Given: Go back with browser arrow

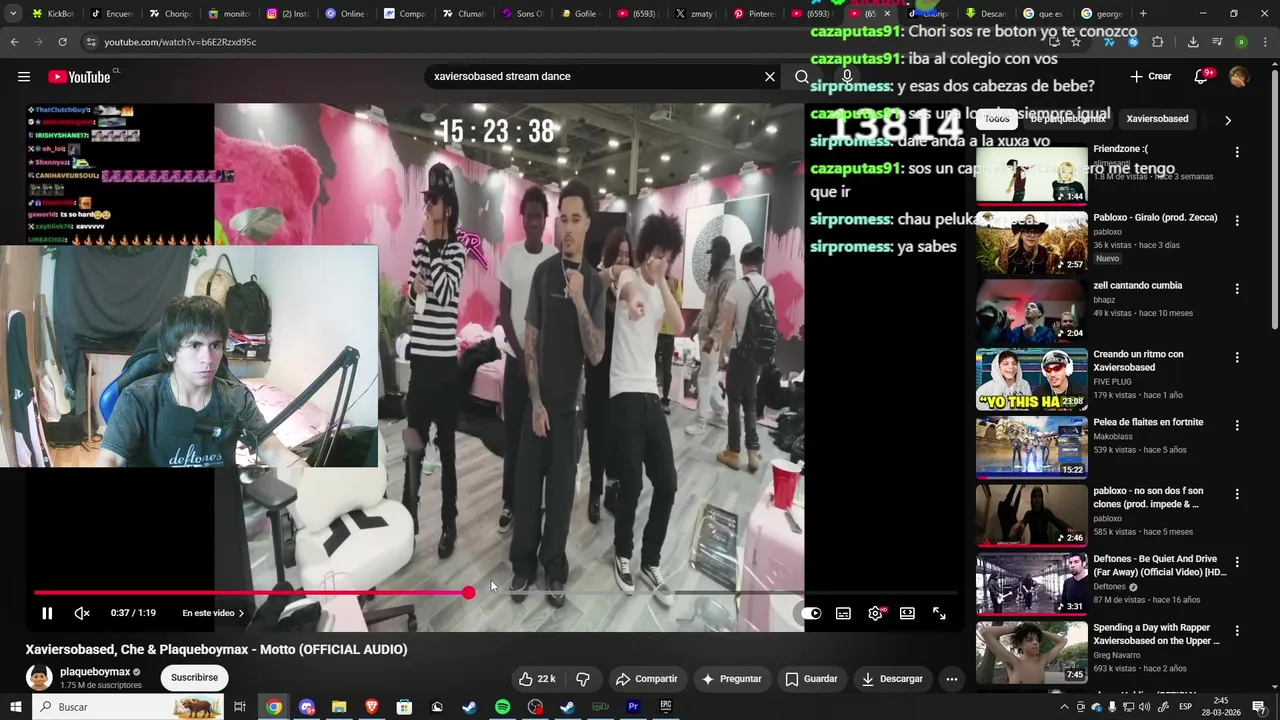Looking at the screenshot, I should click(14, 42).
